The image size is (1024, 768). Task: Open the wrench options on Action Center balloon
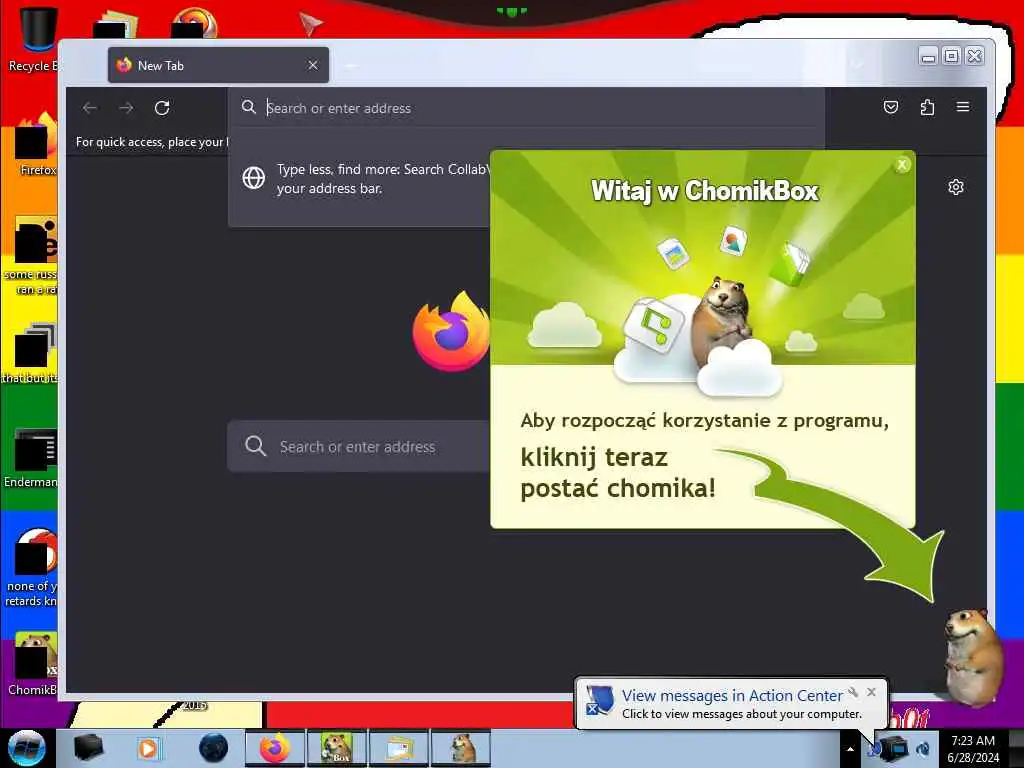pyautogui.click(x=853, y=692)
